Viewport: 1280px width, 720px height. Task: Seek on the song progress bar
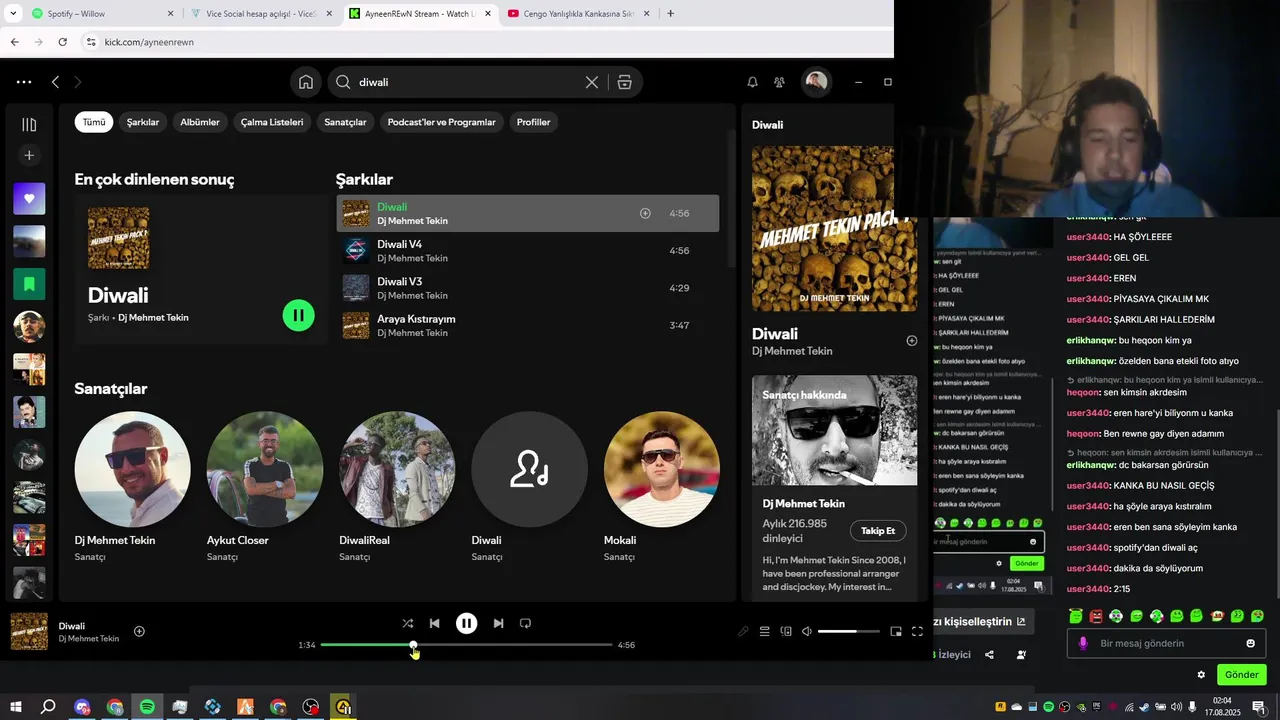tap(466, 645)
